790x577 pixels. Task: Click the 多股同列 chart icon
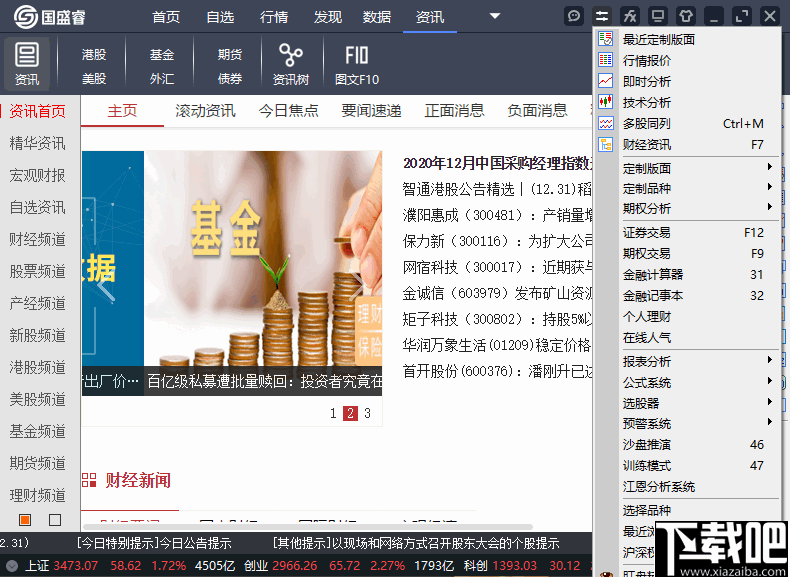click(606, 123)
